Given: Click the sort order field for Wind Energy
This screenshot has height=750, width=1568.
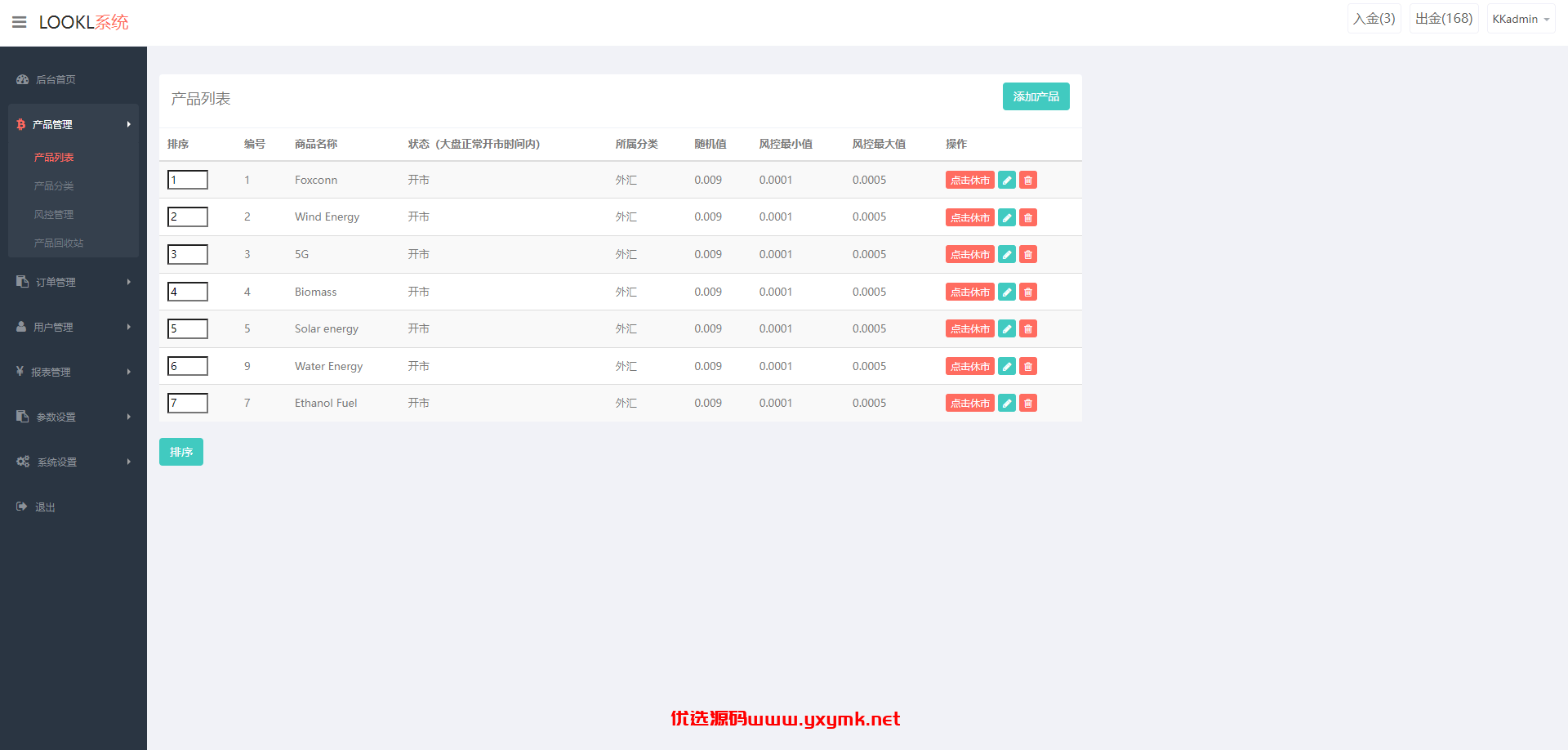Looking at the screenshot, I should (188, 217).
